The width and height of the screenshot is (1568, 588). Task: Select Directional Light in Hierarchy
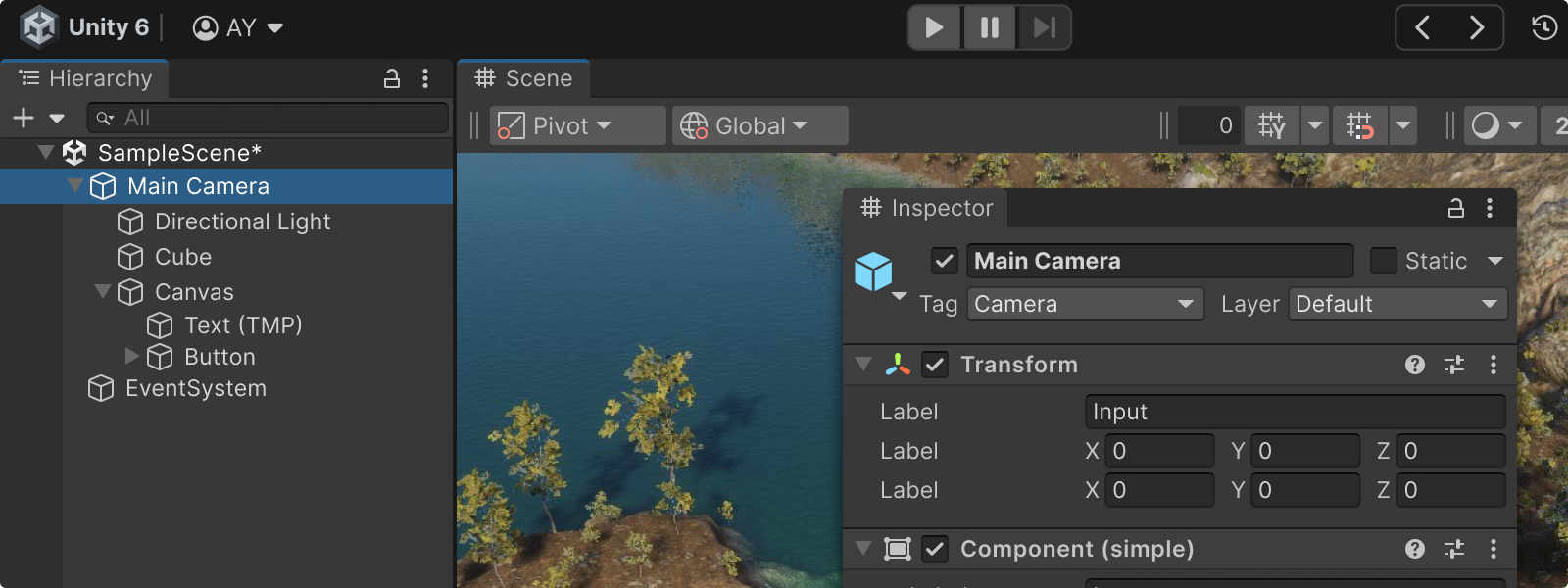point(242,221)
